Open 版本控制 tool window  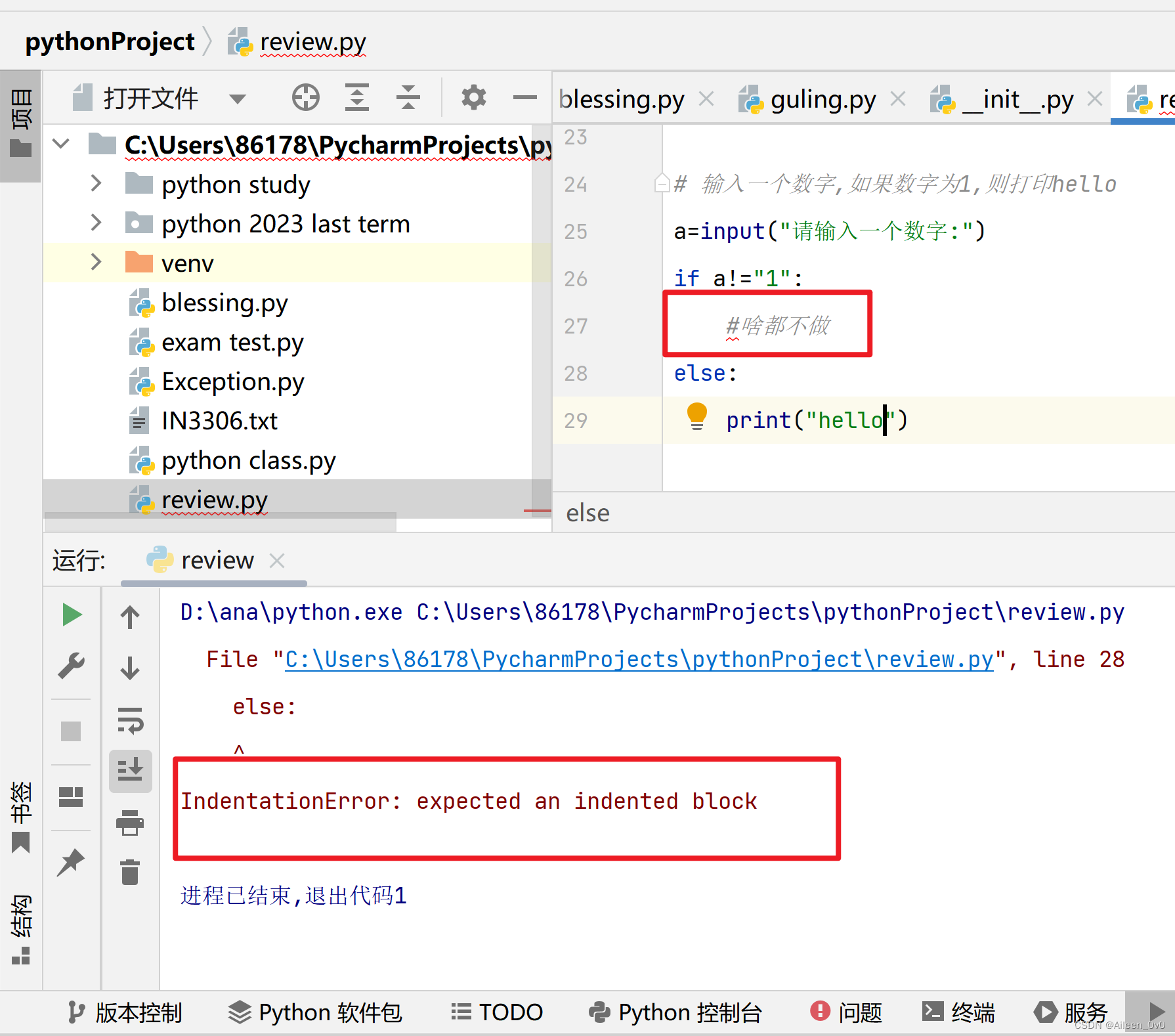(x=124, y=1012)
